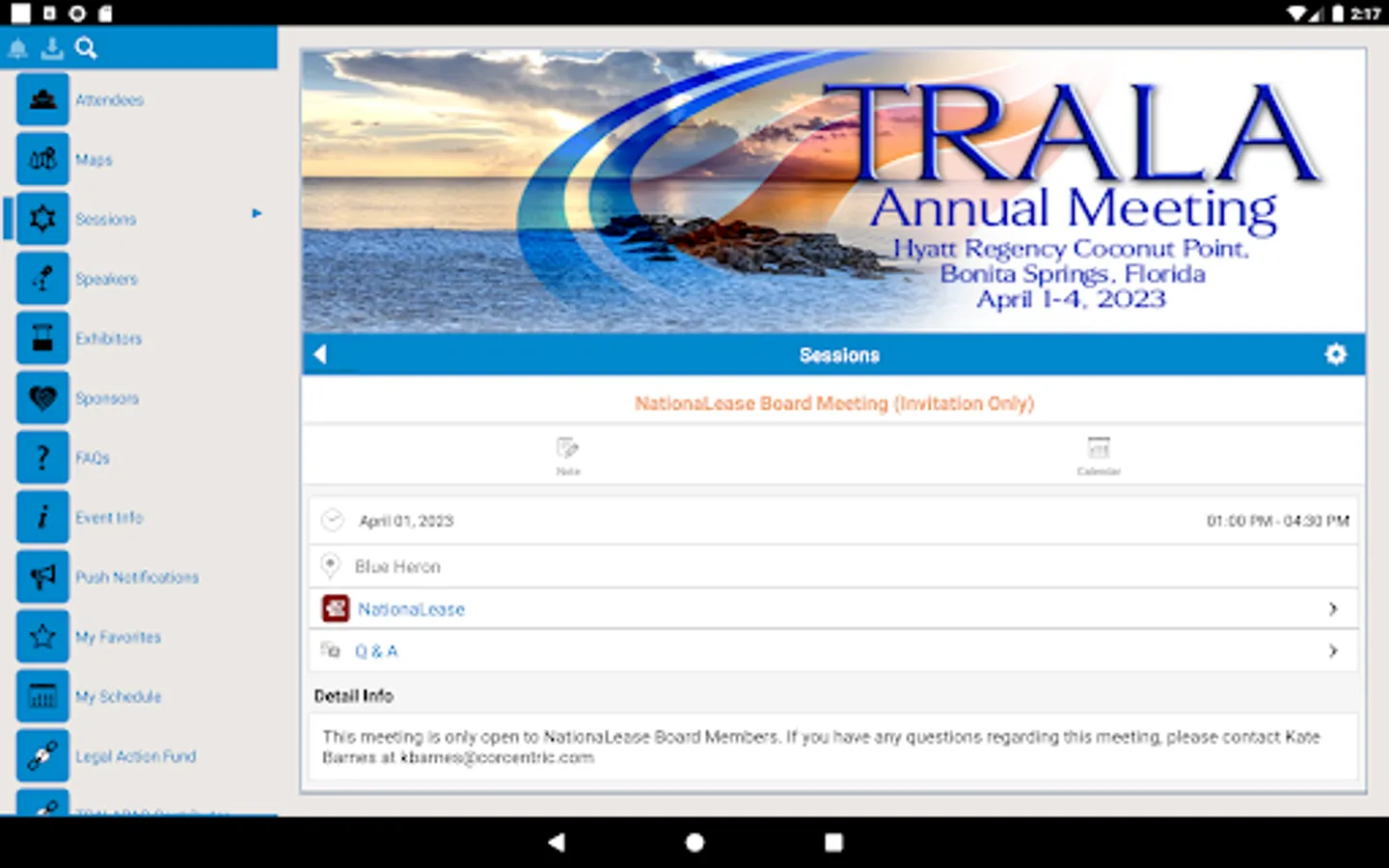Tap the Detail Info heading
Screen dimensions: 1389x868
(353, 695)
